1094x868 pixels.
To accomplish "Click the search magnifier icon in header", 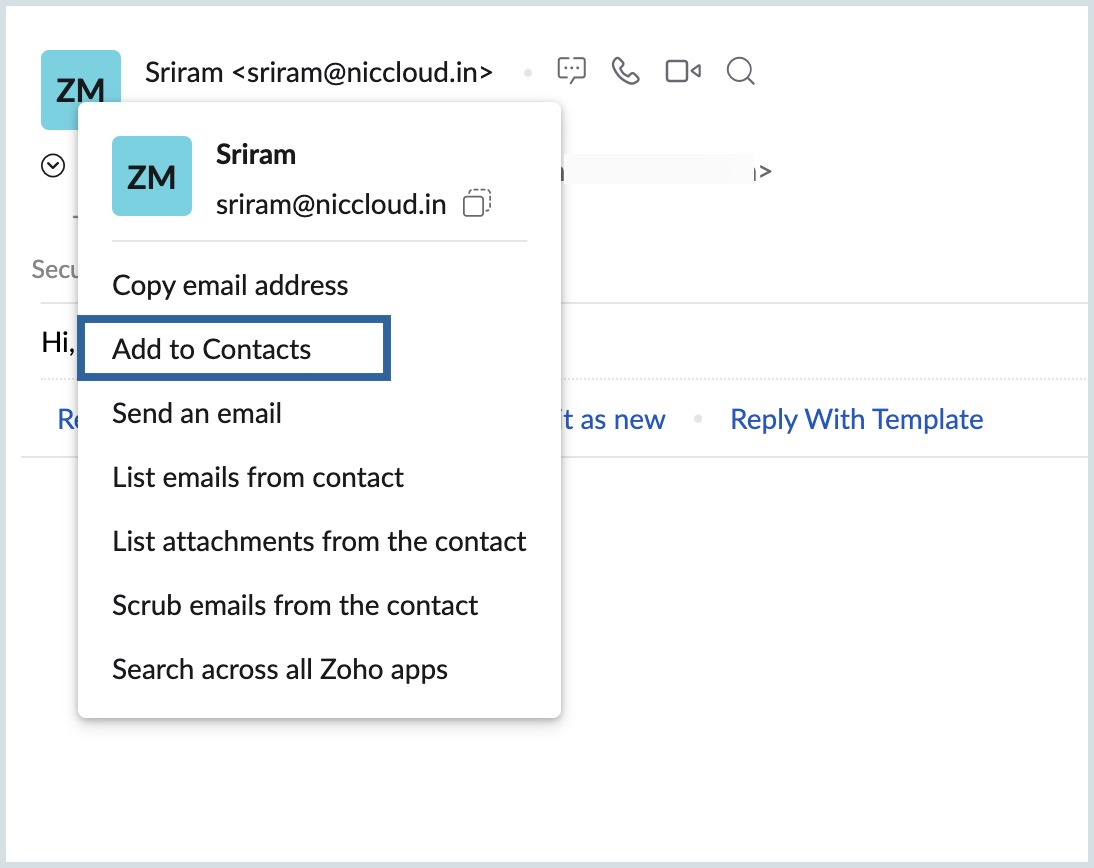I will coord(740,71).
